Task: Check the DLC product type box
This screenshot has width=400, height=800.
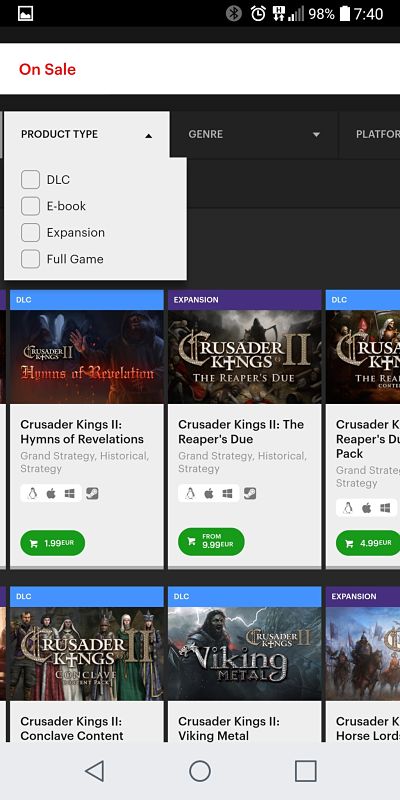Action: 31,180
